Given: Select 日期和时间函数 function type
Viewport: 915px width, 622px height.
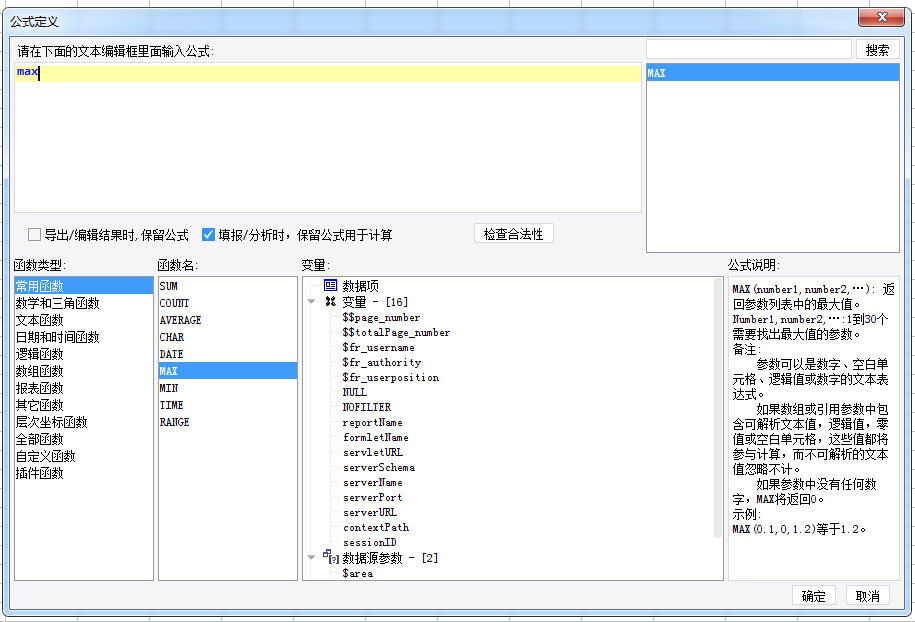Looking at the screenshot, I should coord(84,337).
